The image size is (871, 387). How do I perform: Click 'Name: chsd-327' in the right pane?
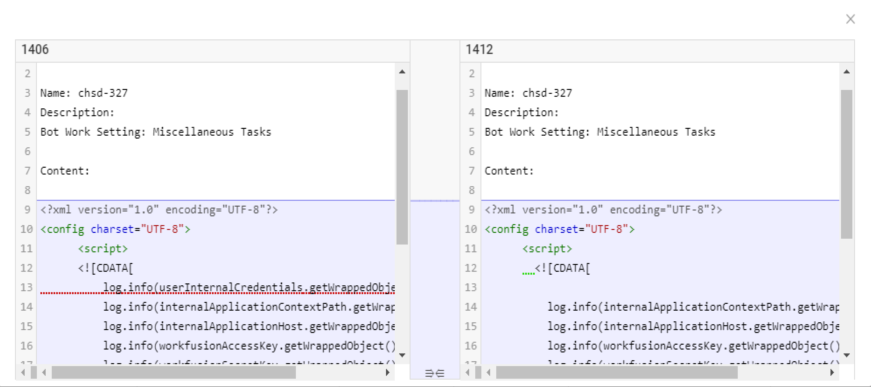pyautogui.click(x=528, y=93)
